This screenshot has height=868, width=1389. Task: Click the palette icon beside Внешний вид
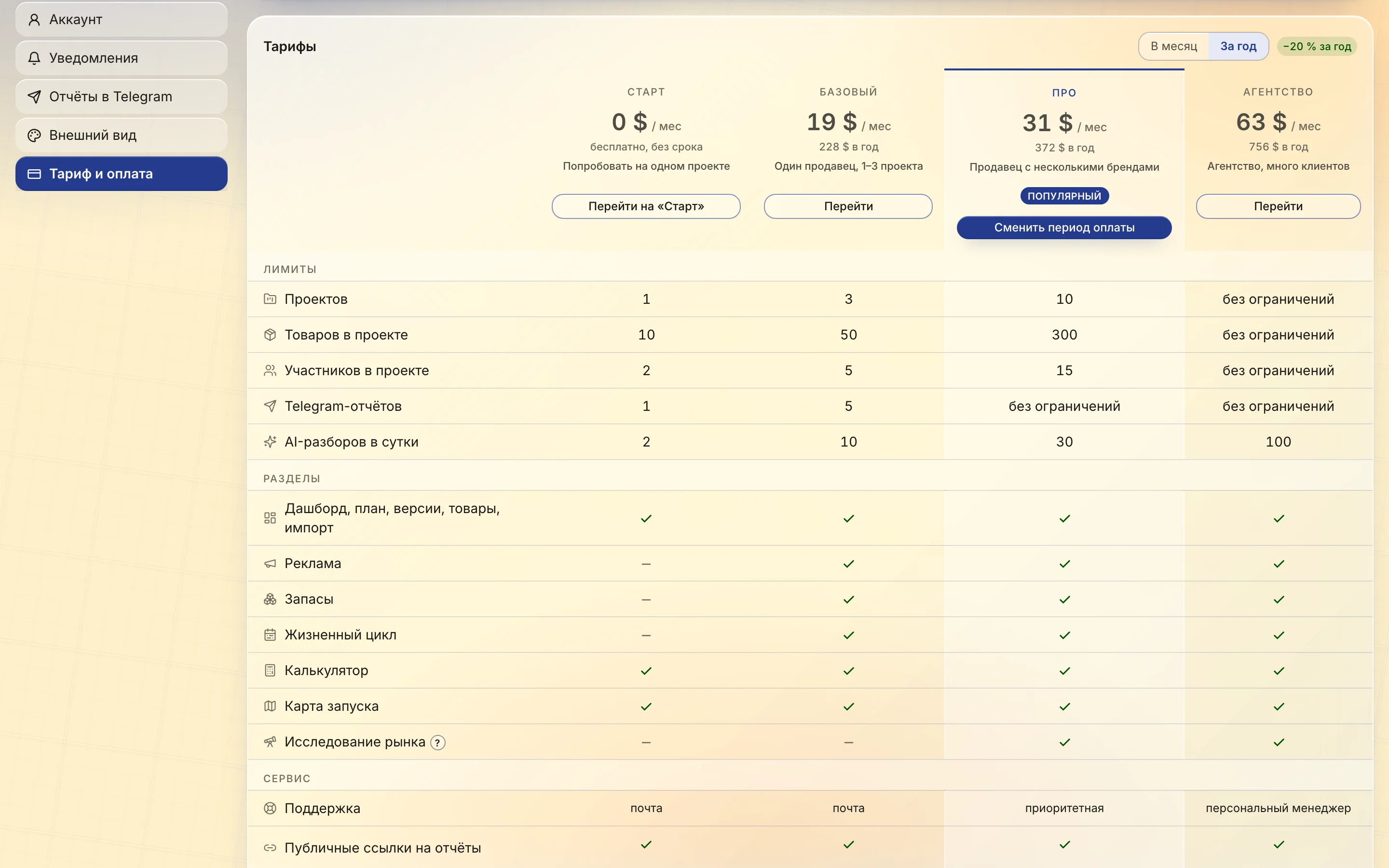(34, 135)
